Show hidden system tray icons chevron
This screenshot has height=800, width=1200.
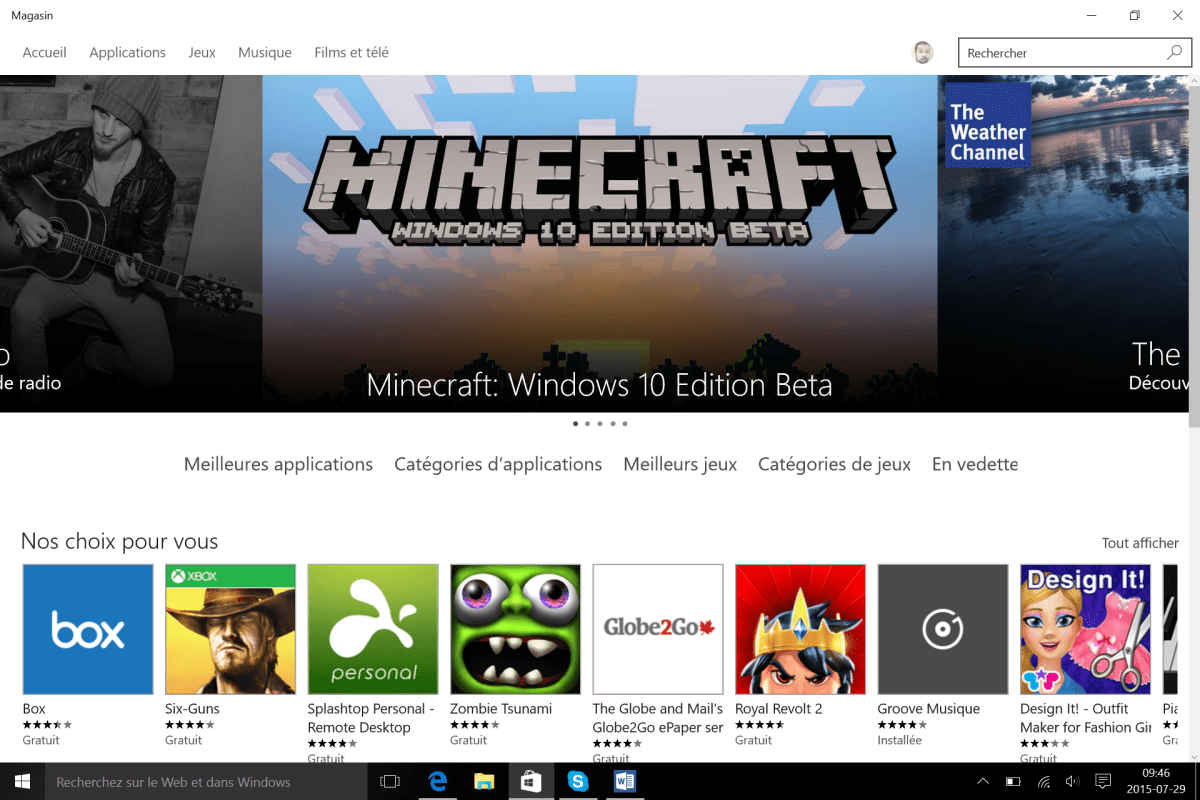[x=983, y=781]
